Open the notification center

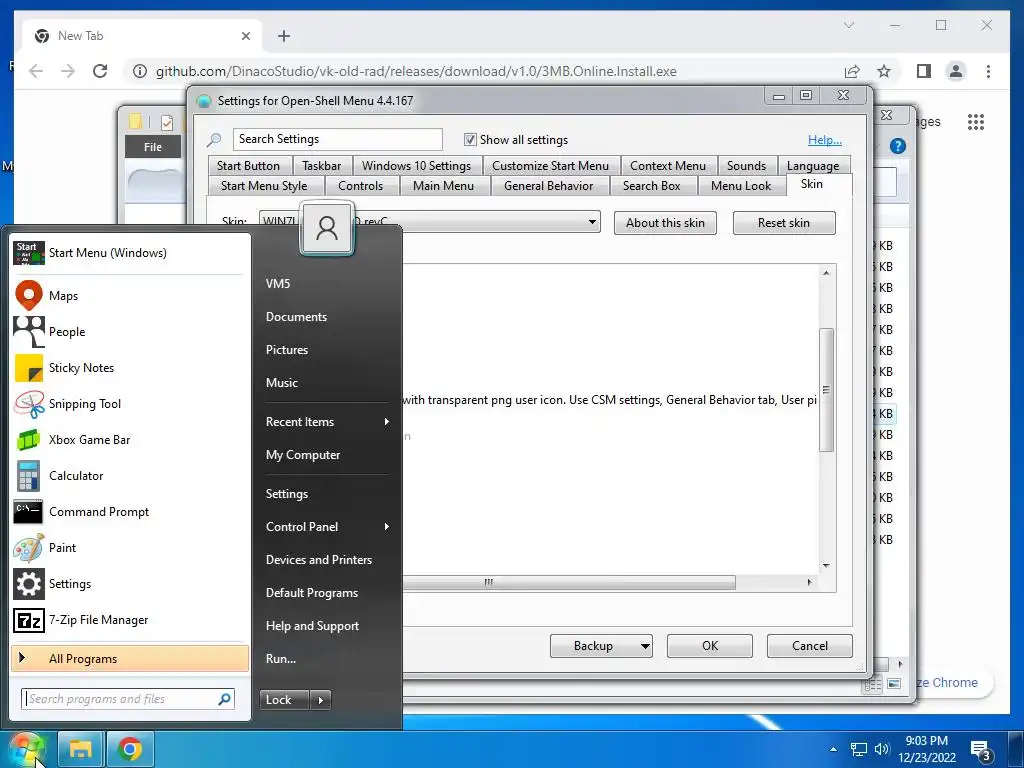point(982,751)
